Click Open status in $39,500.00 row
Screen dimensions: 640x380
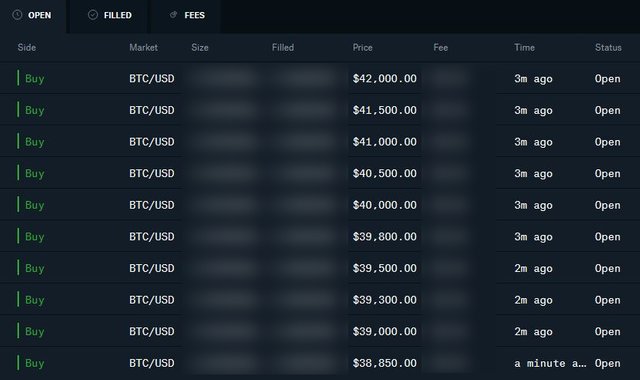coord(607,268)
